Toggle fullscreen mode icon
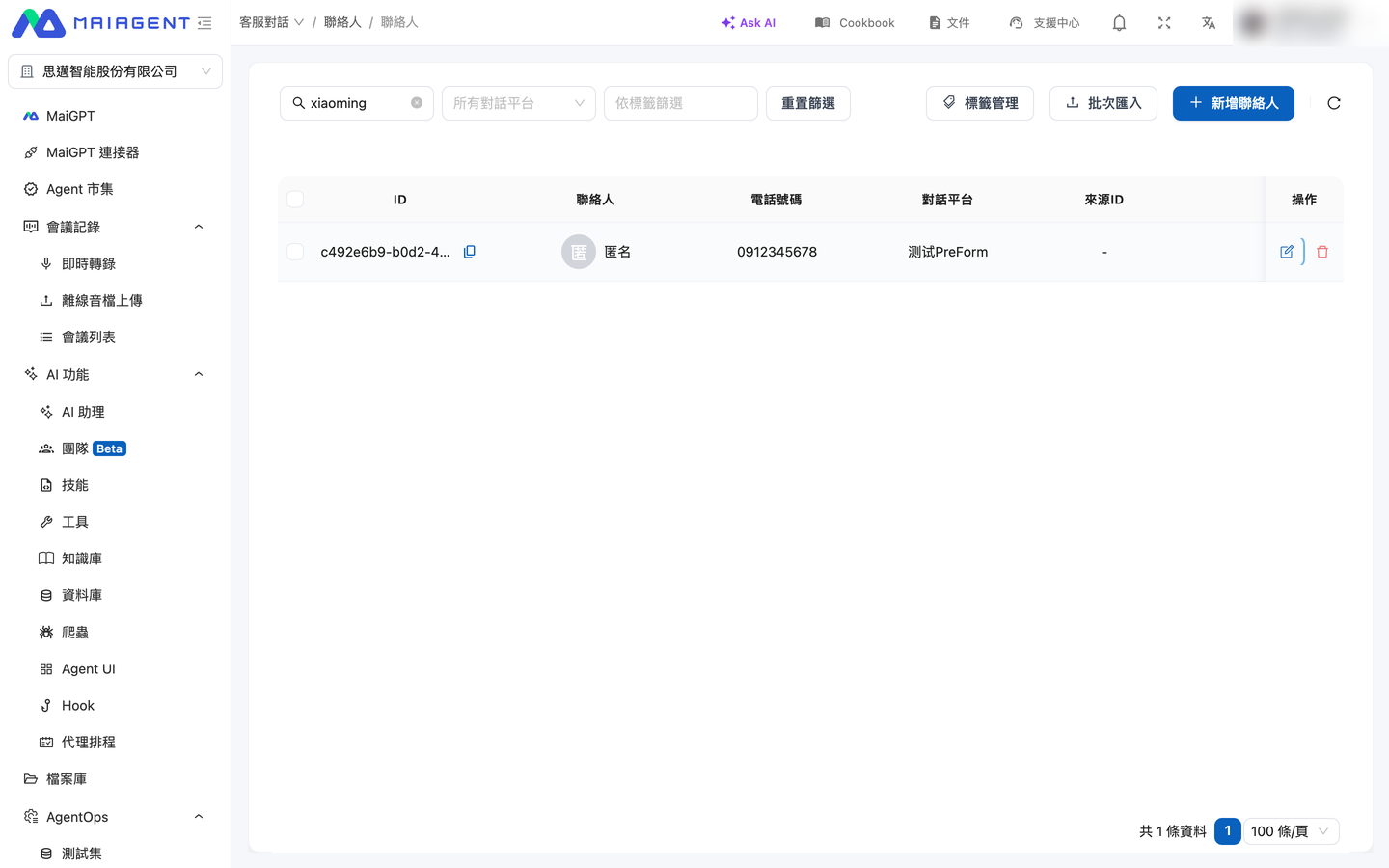The width and height of the screenshot is (1389, 868). tap(1164, 23)
